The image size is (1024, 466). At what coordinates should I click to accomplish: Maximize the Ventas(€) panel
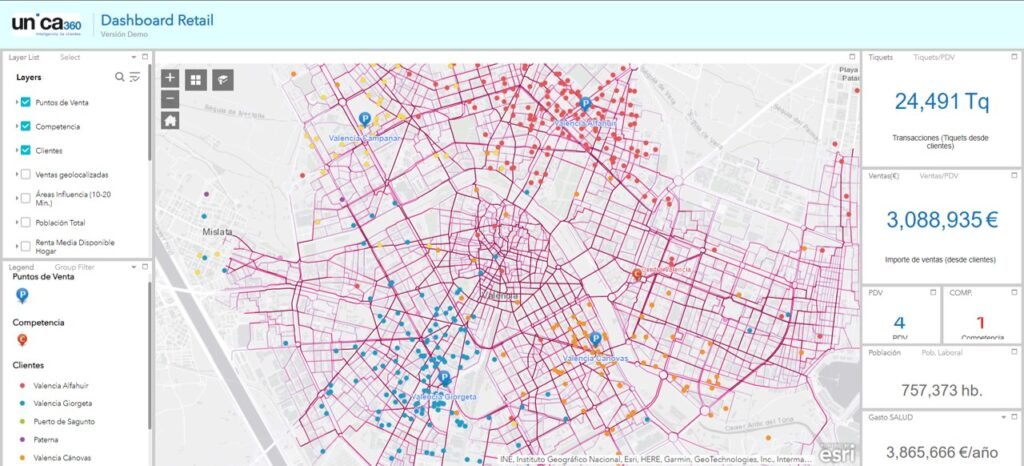coord(1015,176)
